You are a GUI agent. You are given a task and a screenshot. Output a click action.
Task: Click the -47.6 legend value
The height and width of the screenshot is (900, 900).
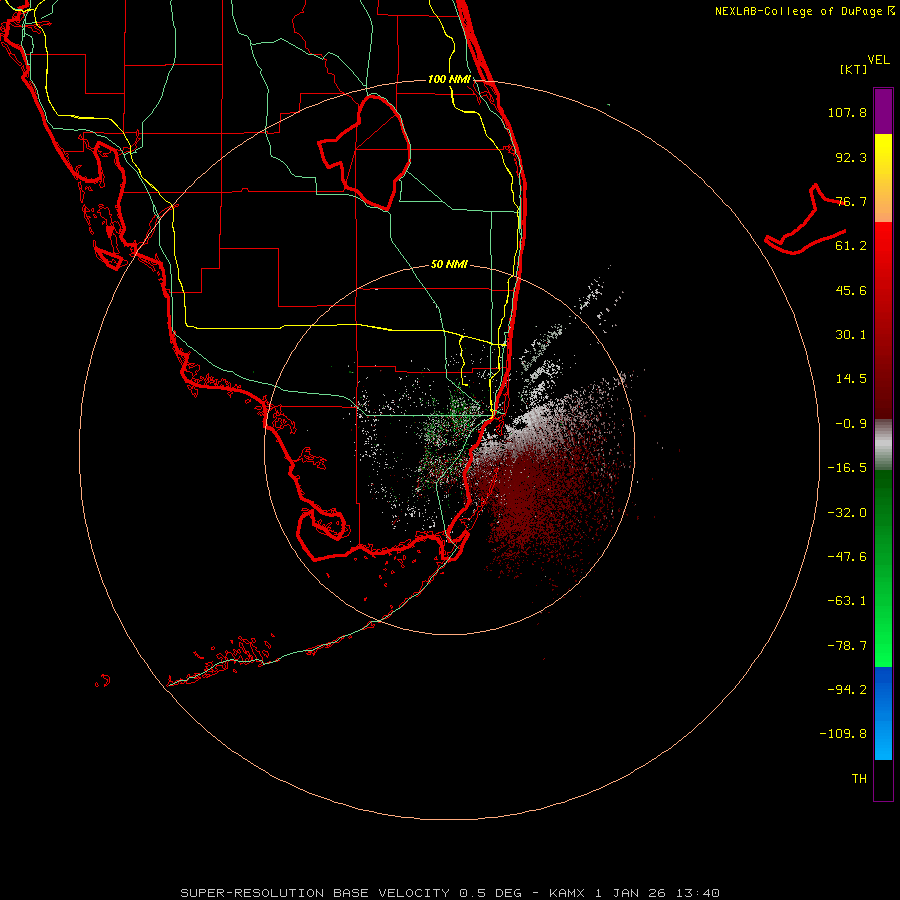[847, 557]
